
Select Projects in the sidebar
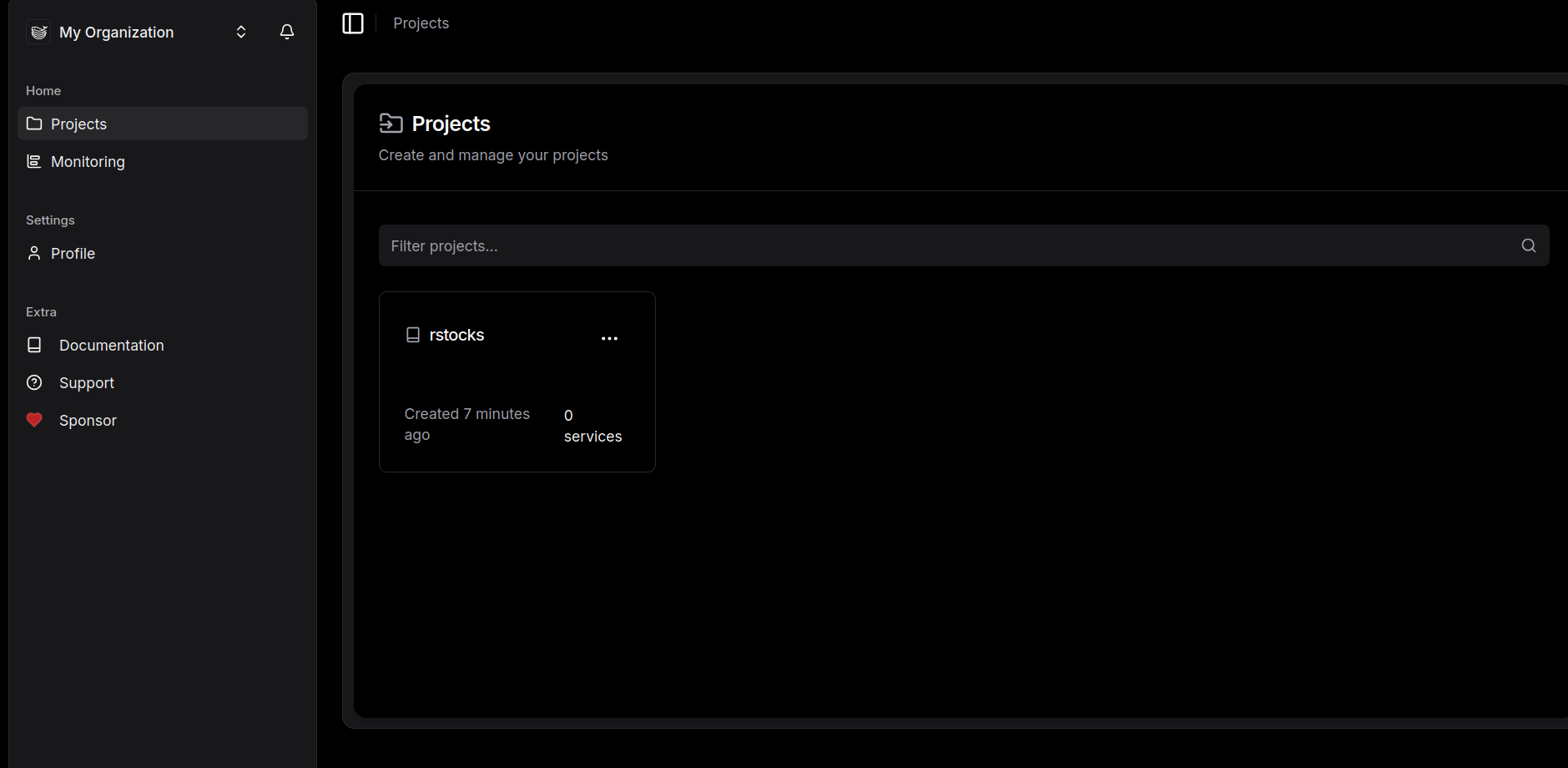click(79, 124)
